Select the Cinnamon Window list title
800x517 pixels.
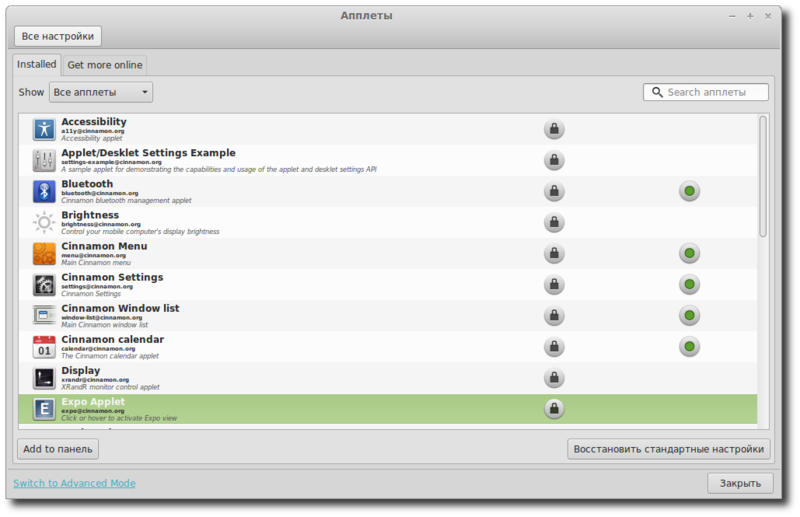pos(120,308)
